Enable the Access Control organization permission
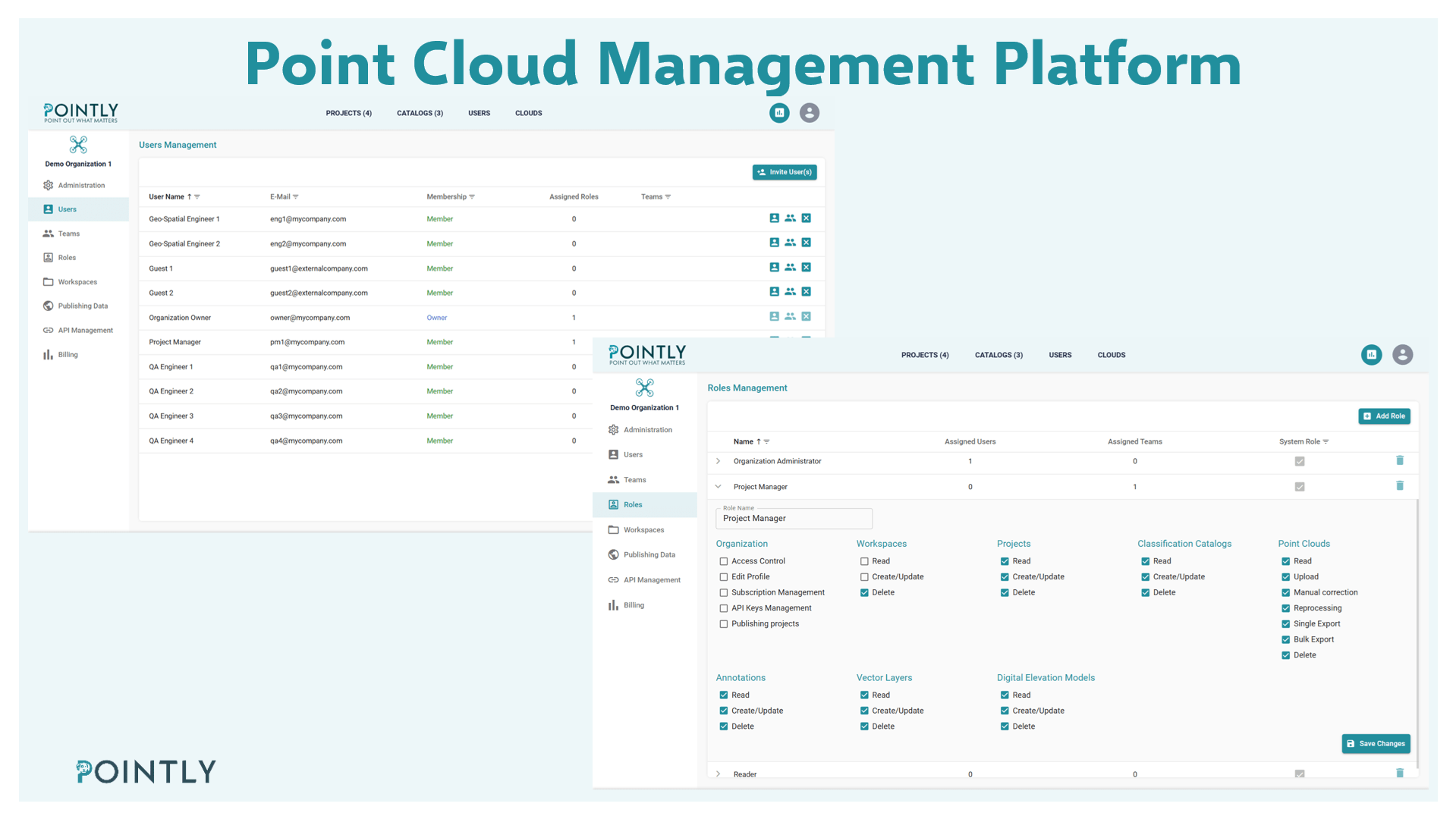Viewport: 1456px width, 816px height. click(x=724, y=561)
